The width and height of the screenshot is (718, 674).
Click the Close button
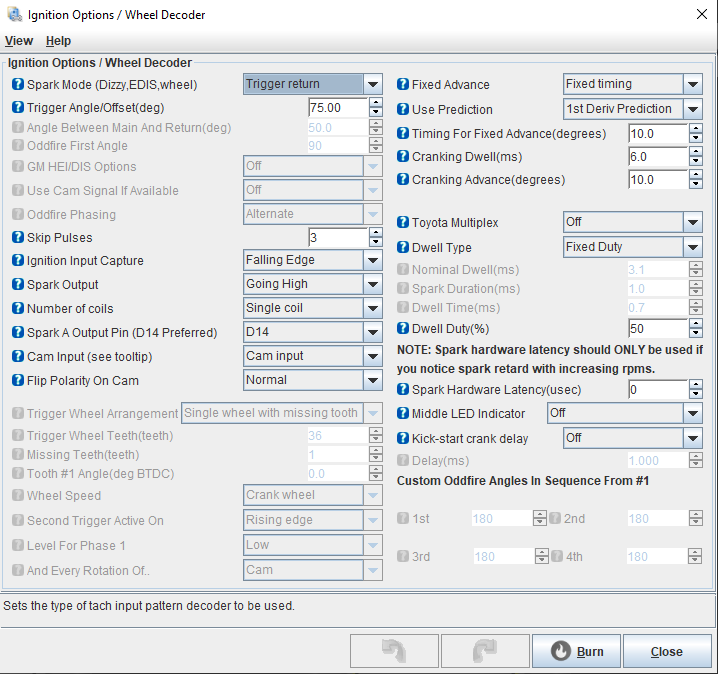(666, 651)
